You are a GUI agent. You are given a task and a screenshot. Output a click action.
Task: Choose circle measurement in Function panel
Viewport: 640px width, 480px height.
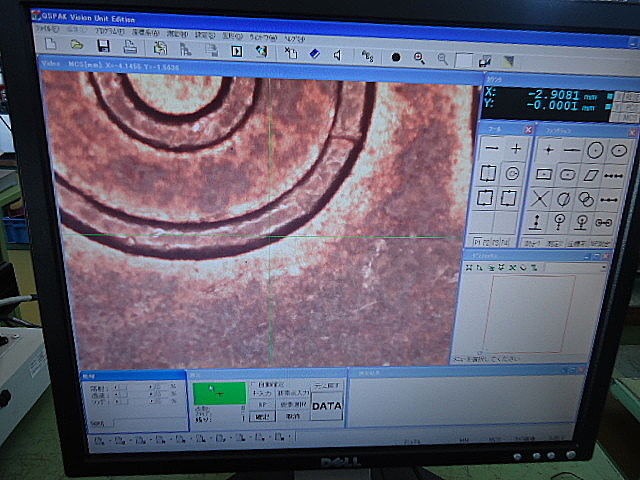[x=595, y=151]
